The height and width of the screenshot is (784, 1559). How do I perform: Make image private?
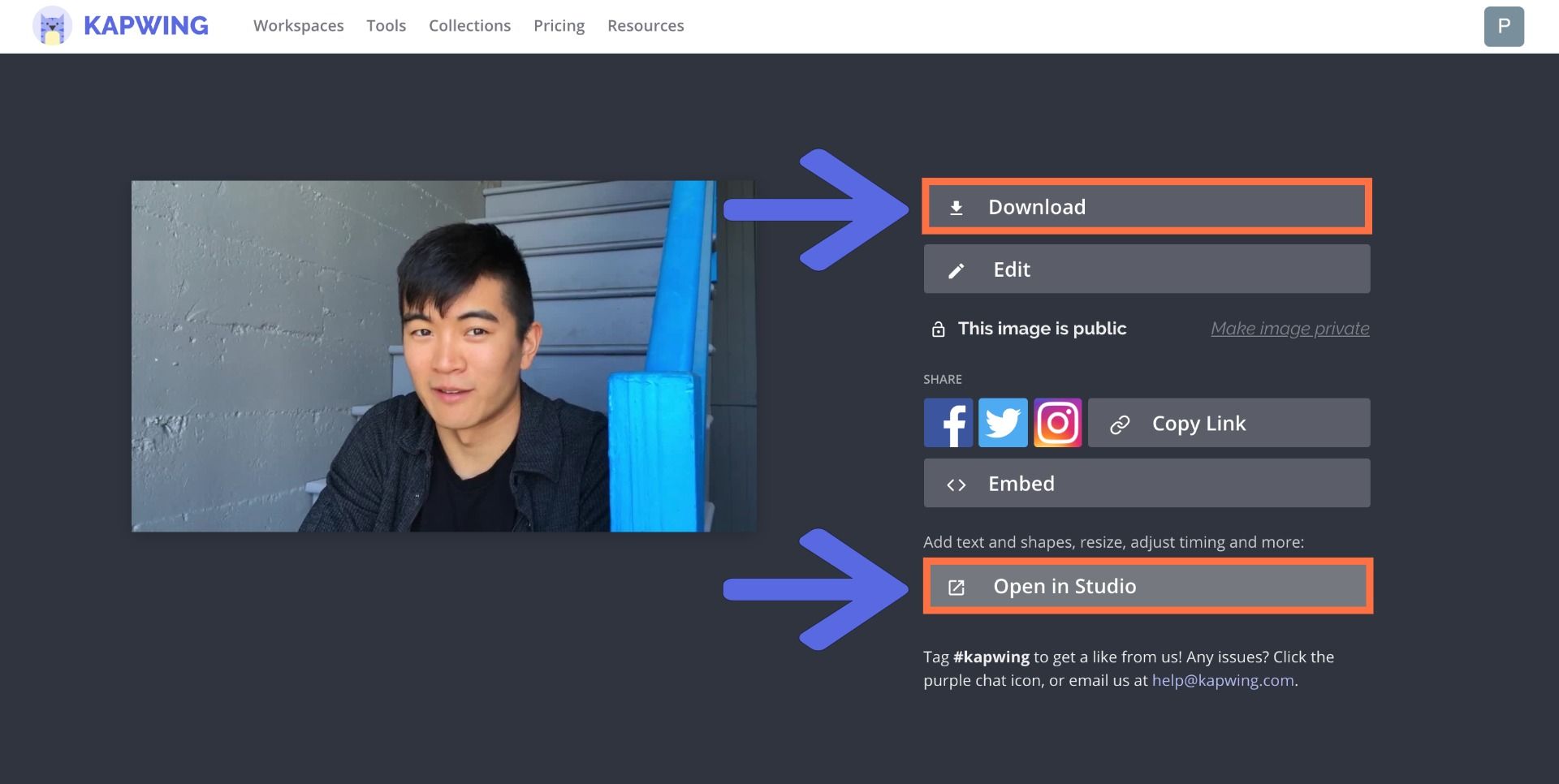tap(1289, 329)
